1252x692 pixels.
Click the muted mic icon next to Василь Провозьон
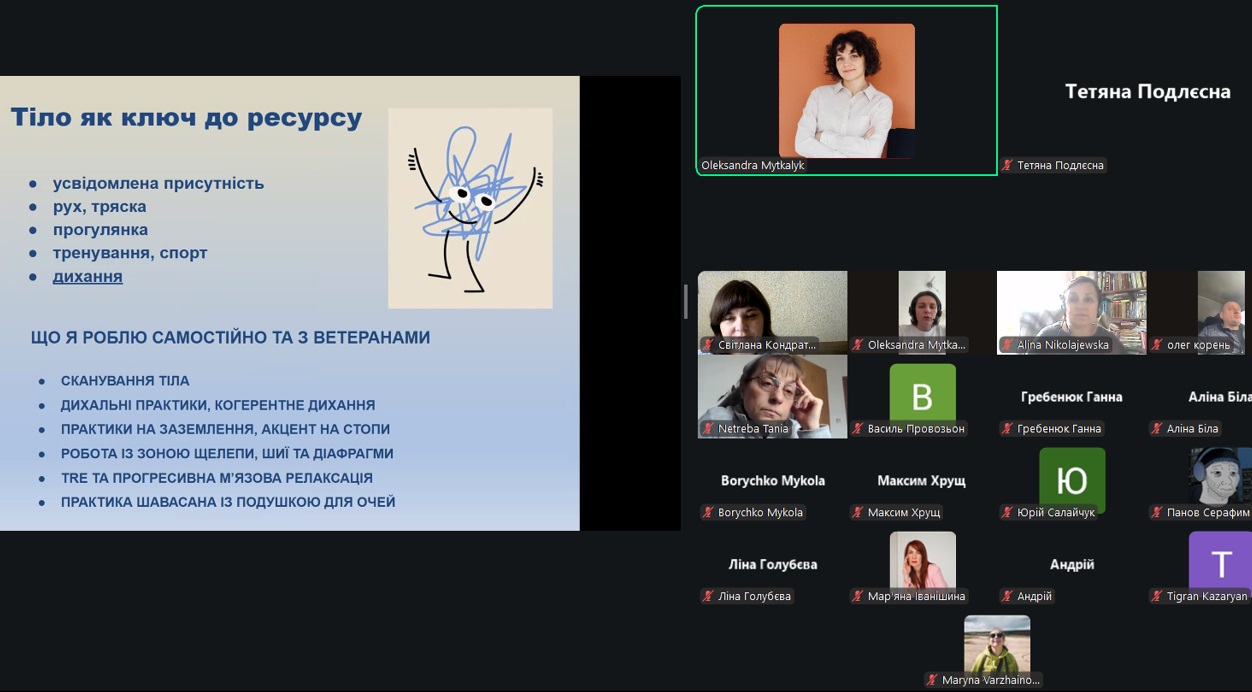click(x=858, y=429)
